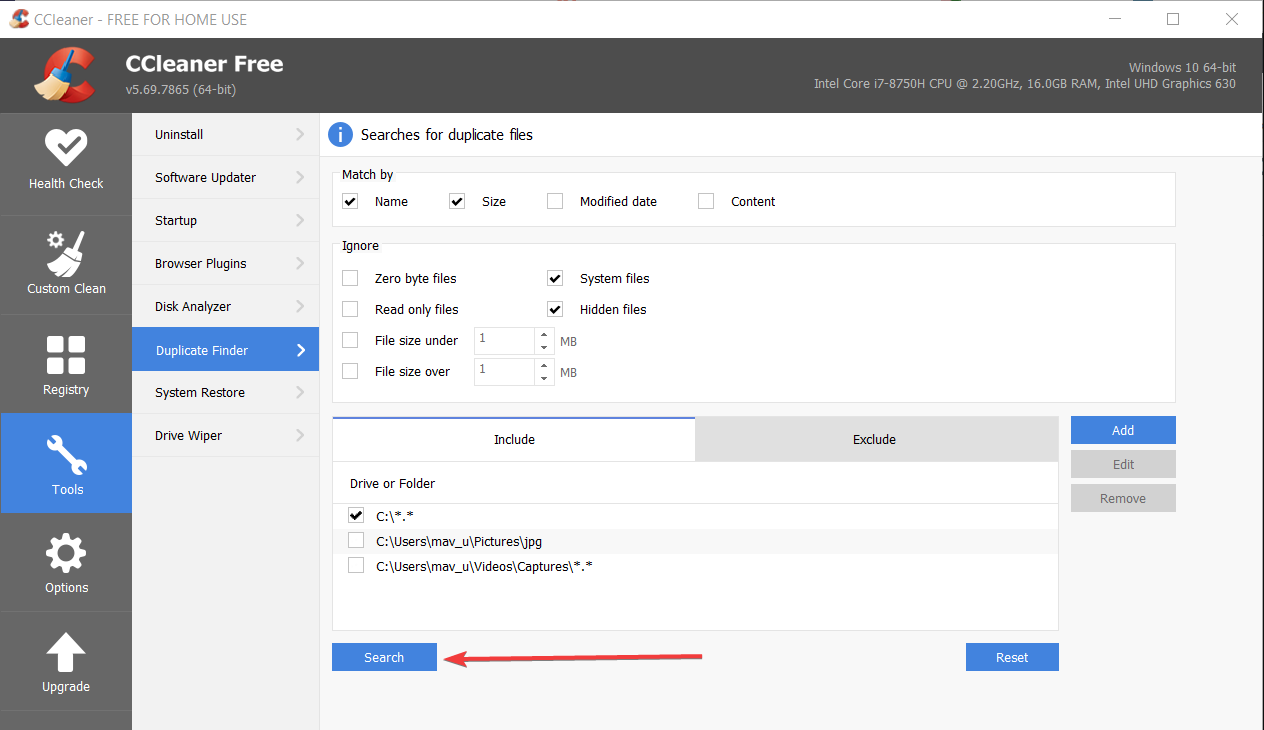Tick Ignore Read only files

350,309
